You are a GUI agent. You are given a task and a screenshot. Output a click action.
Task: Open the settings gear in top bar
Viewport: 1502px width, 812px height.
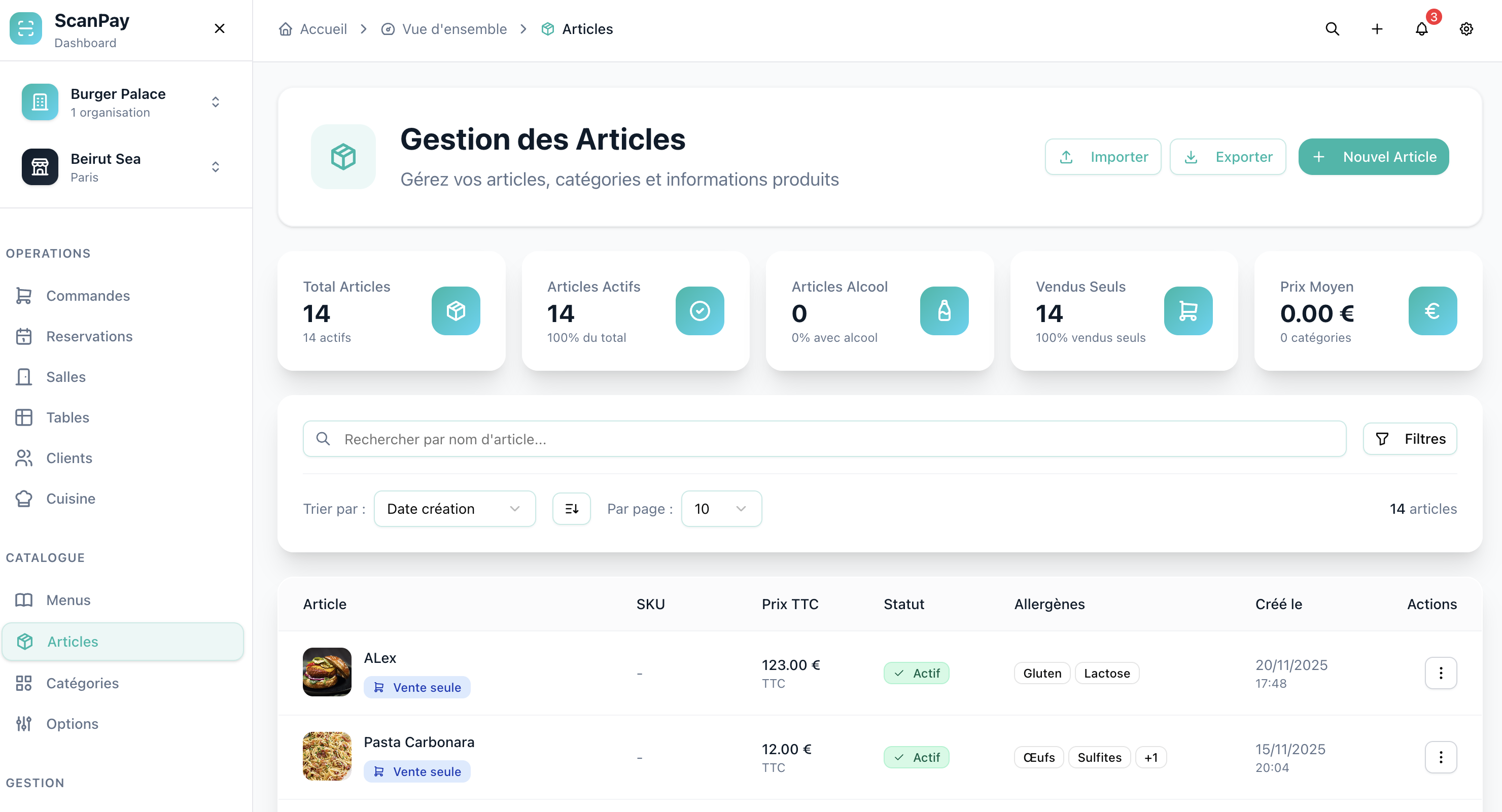[x=1466, y=28]
